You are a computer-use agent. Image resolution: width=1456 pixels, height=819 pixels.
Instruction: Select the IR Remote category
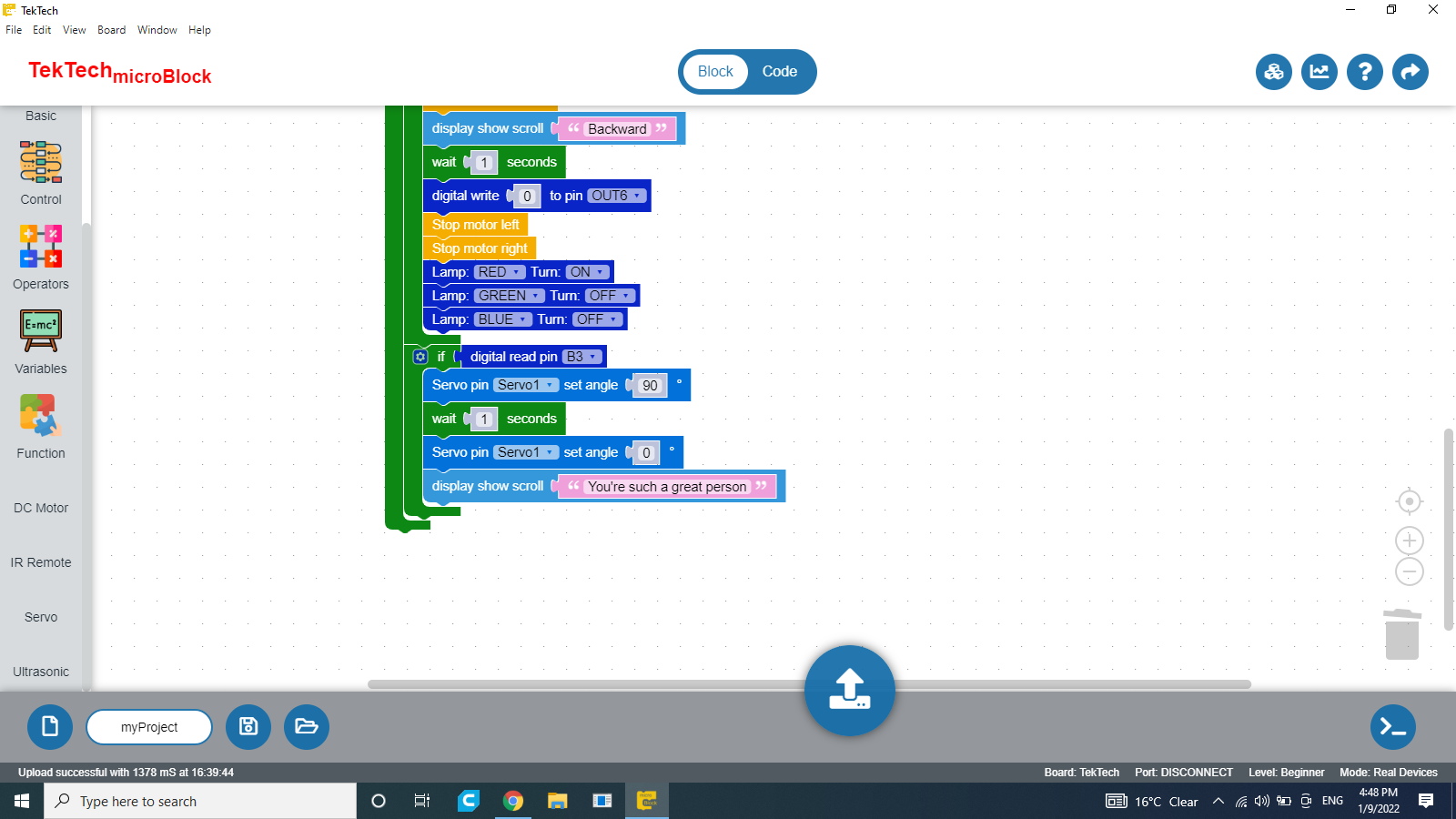[x=41, y=562]
